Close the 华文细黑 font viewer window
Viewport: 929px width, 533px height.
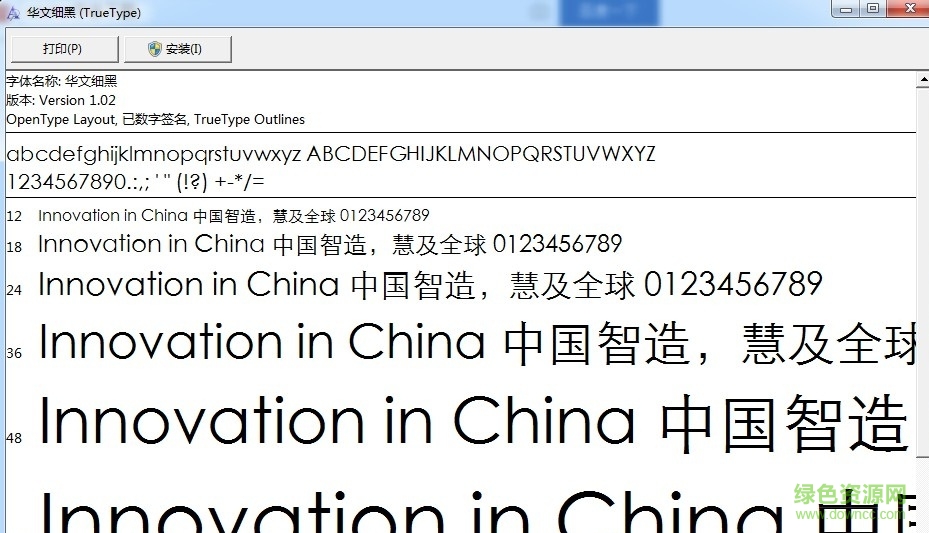click(907, 9)
